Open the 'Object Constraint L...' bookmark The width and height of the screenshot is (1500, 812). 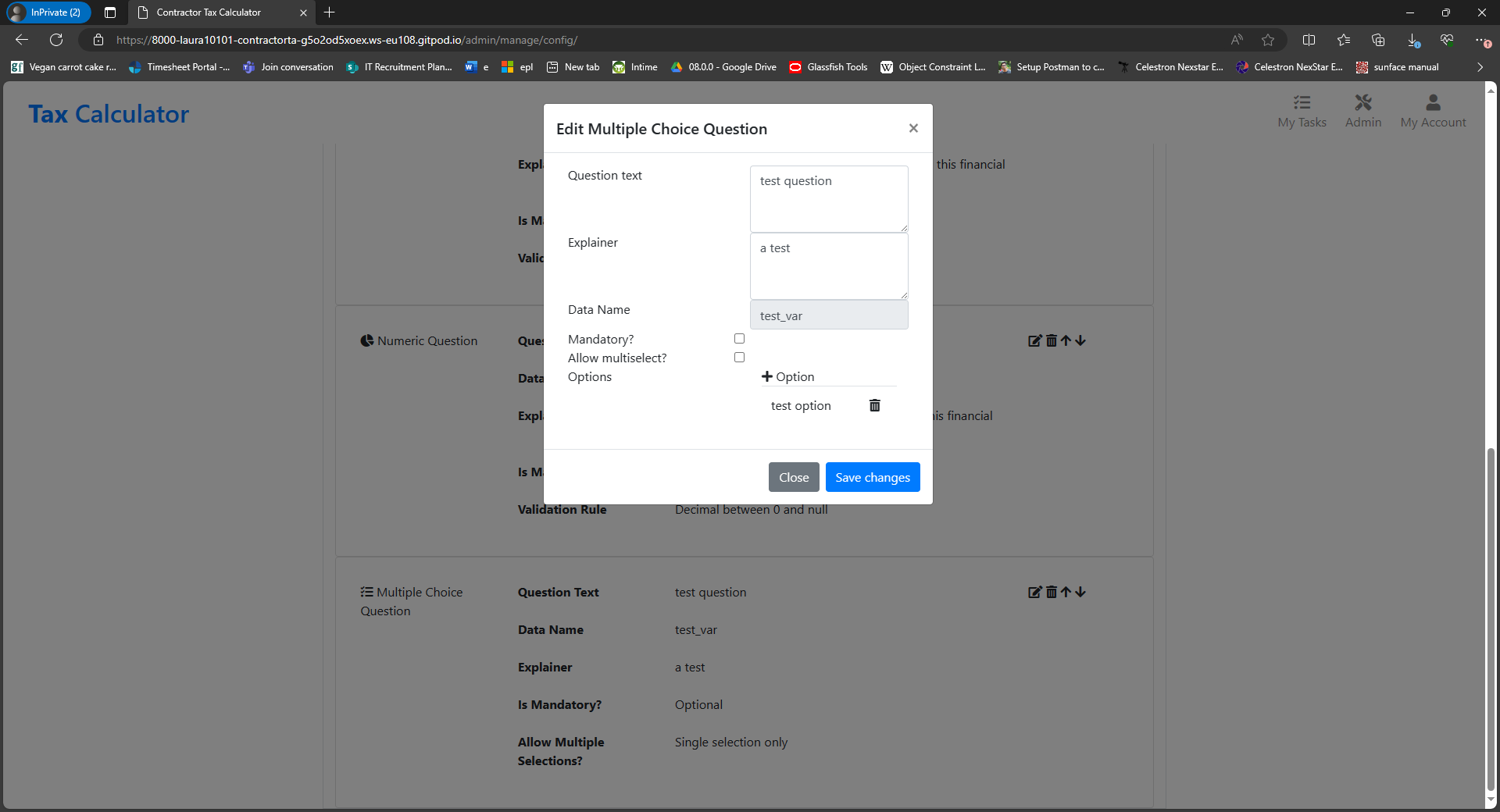[x=933, y=67]
